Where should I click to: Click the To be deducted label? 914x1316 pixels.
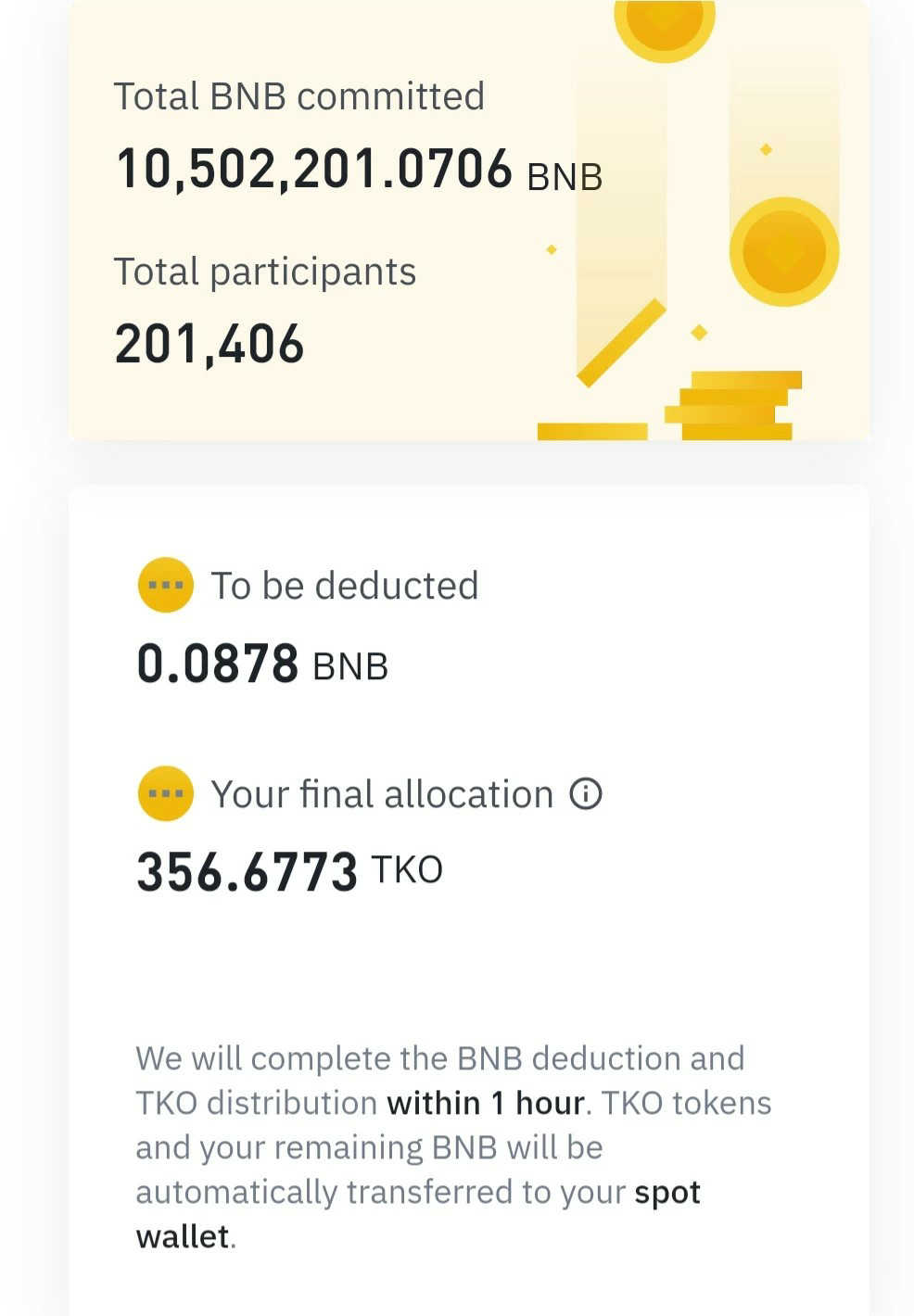(345, 586)
